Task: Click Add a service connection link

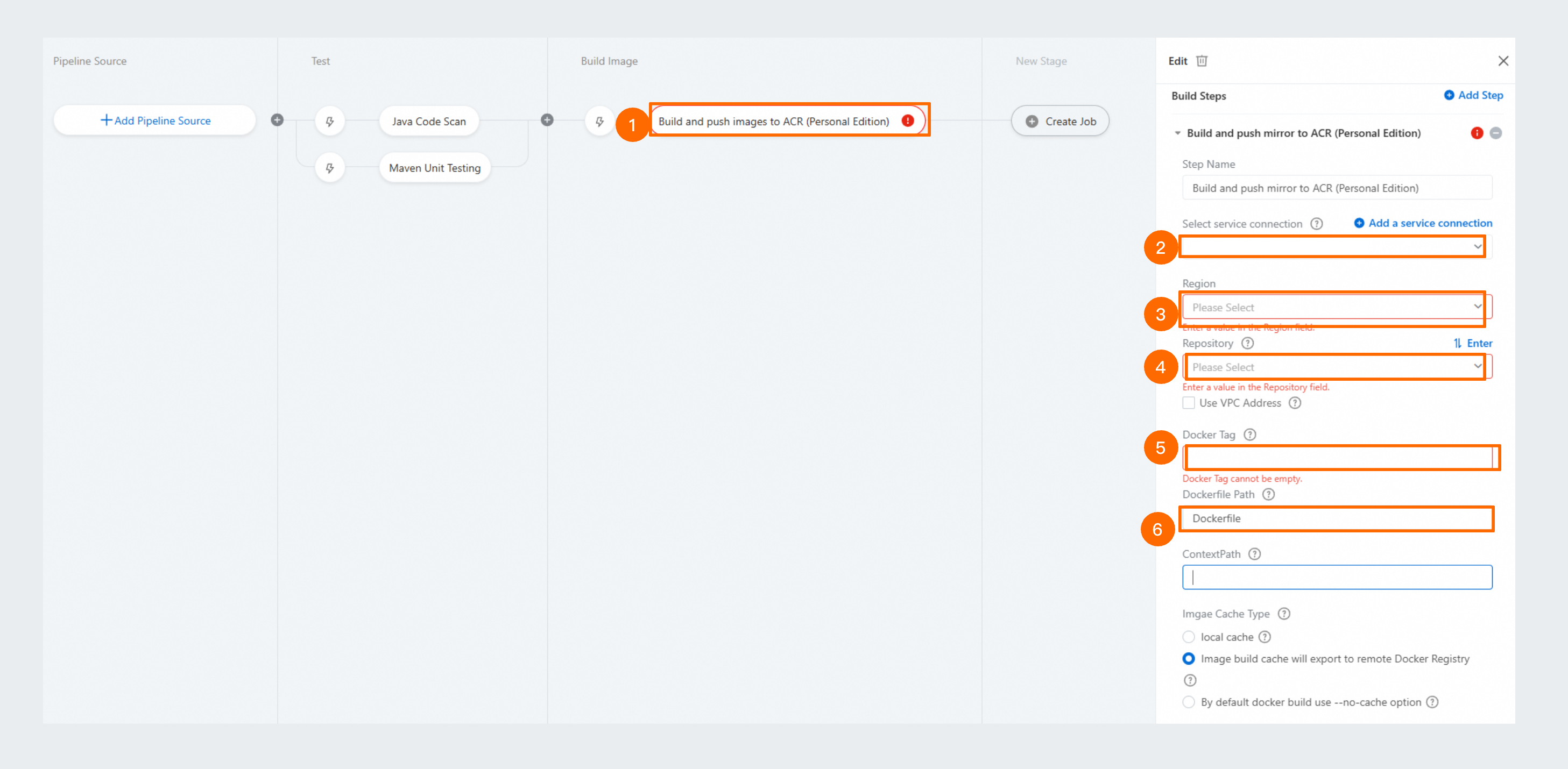Action: [1423, 223]
